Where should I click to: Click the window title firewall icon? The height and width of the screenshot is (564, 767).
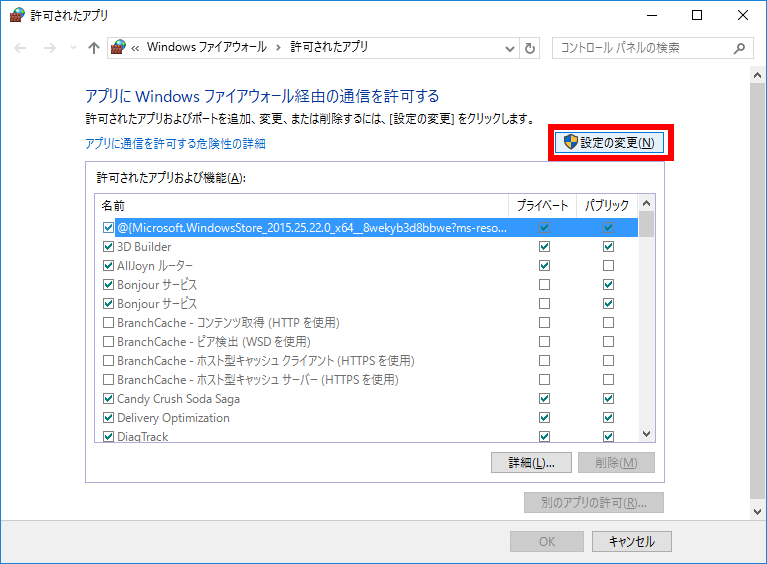(x=17, y=15)
